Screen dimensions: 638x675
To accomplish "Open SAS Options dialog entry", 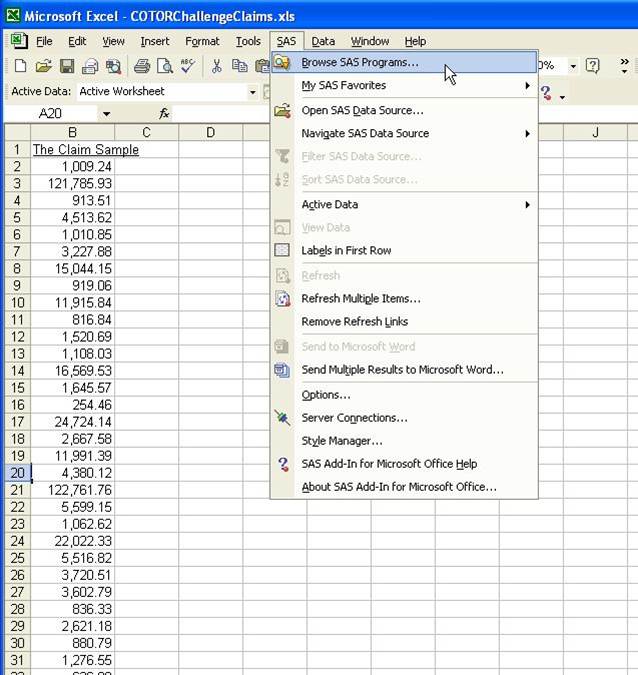I will point(405,395).
